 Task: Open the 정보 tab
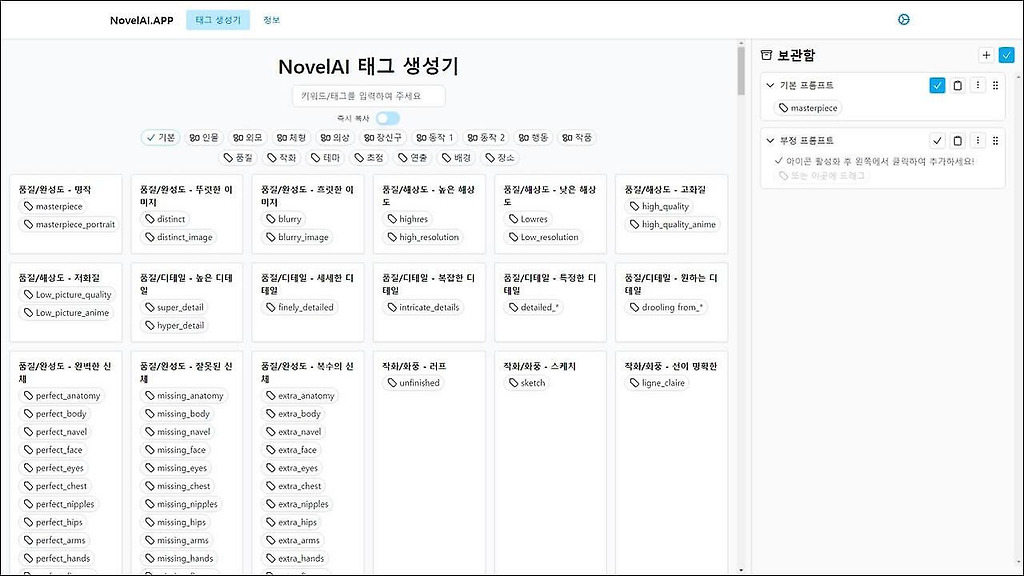[x=272, y=20]
